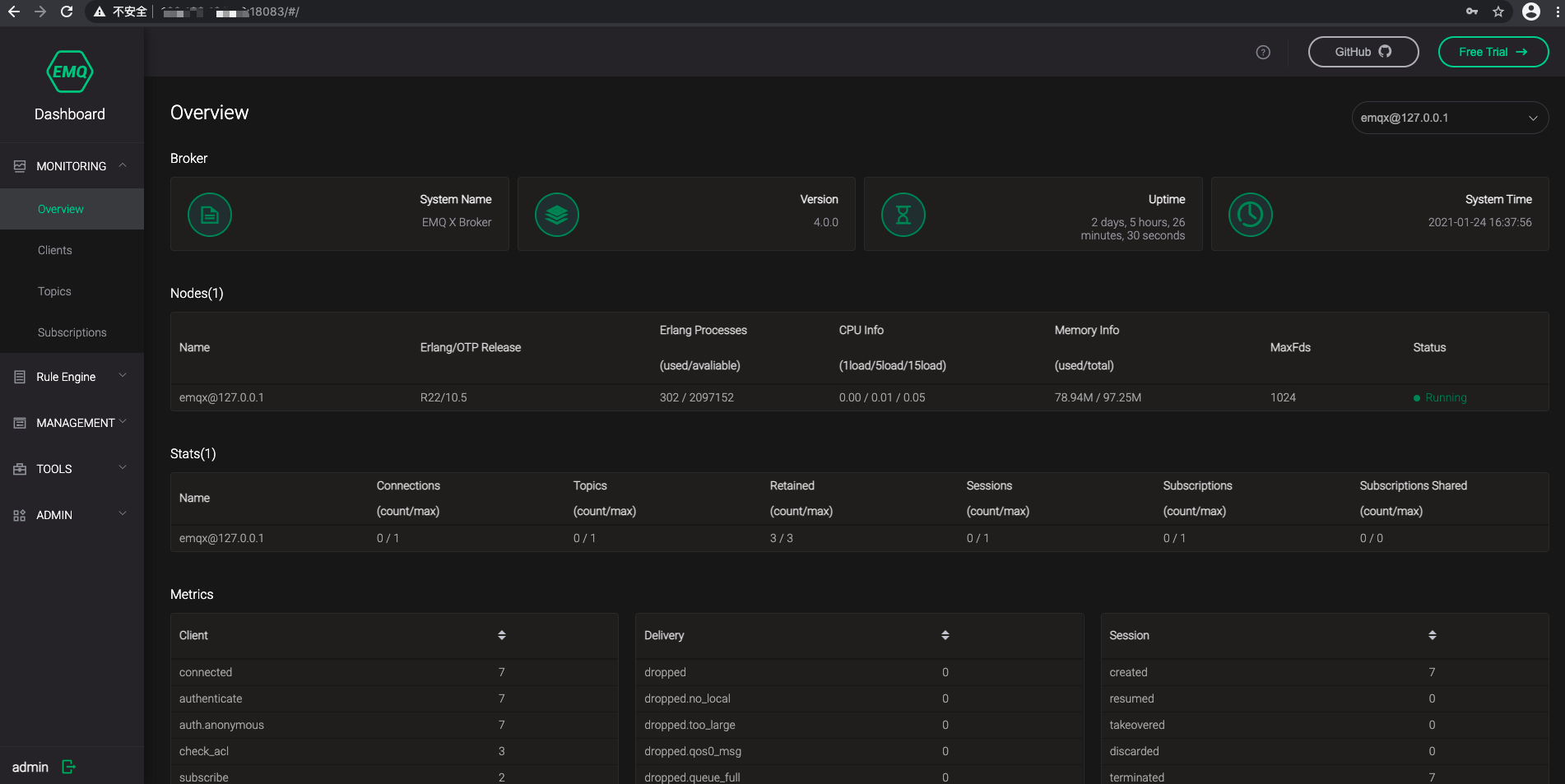Click emqx@127.0.0.1 in Stats table
The width and height of the screenshot is (1565, 784).
point(221,538)
